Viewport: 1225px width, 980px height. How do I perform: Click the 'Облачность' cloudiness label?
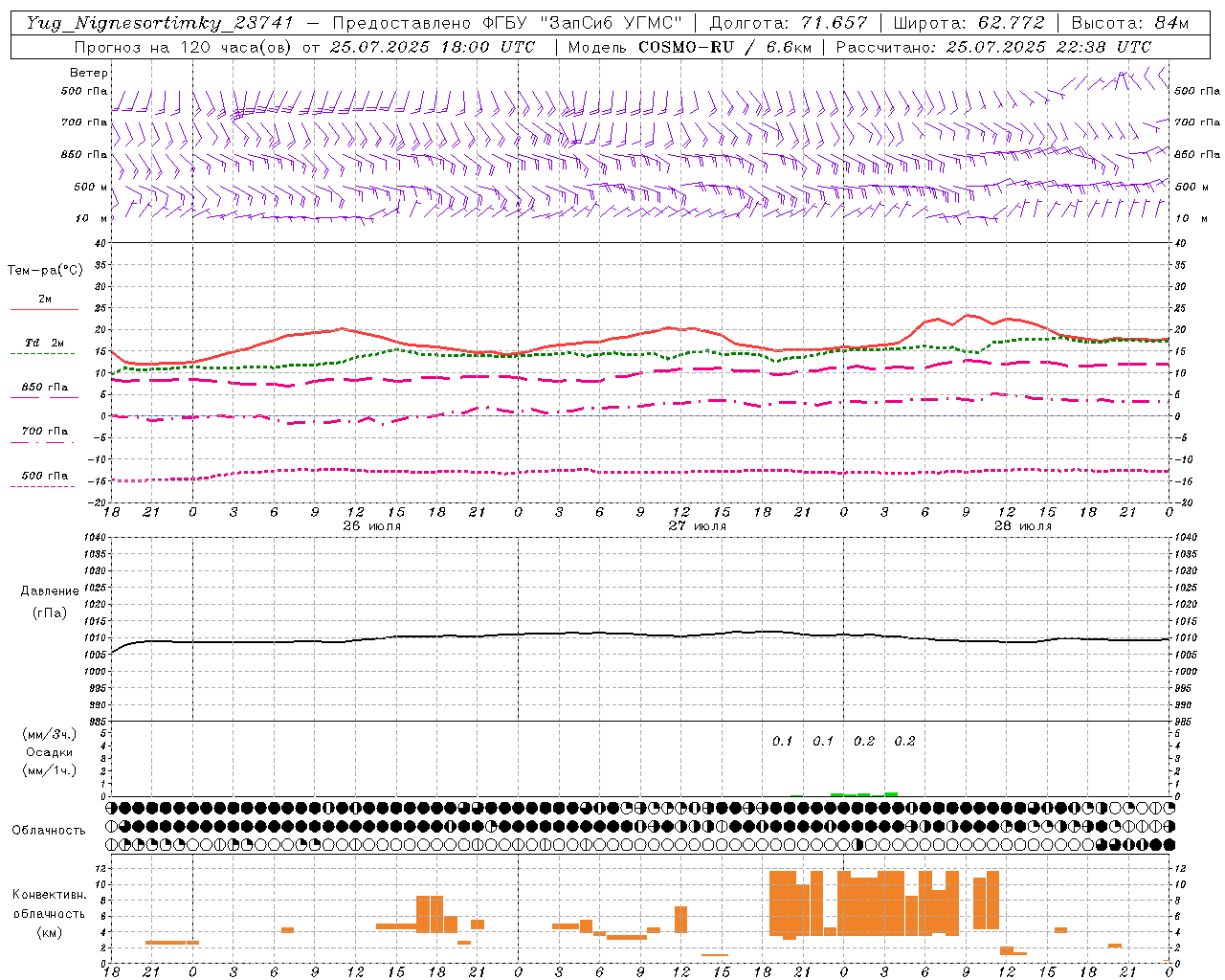[49, 831]
